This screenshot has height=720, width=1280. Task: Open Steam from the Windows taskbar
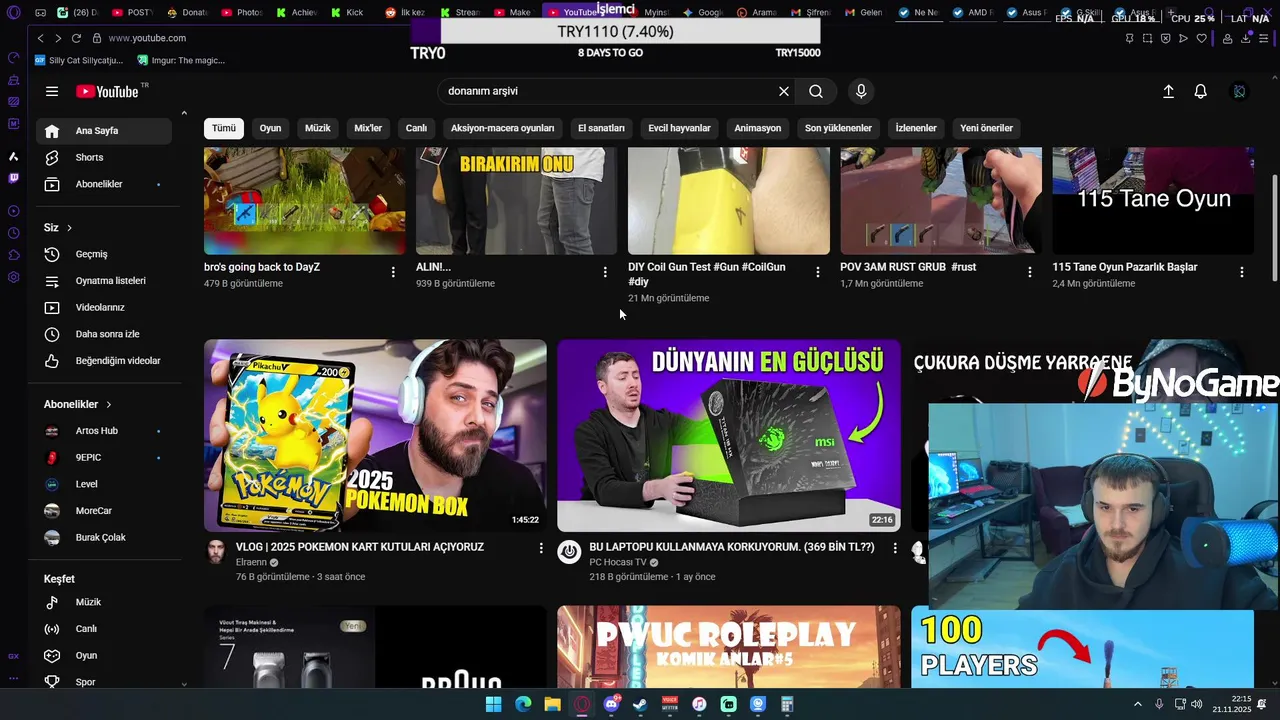[640, 704]
